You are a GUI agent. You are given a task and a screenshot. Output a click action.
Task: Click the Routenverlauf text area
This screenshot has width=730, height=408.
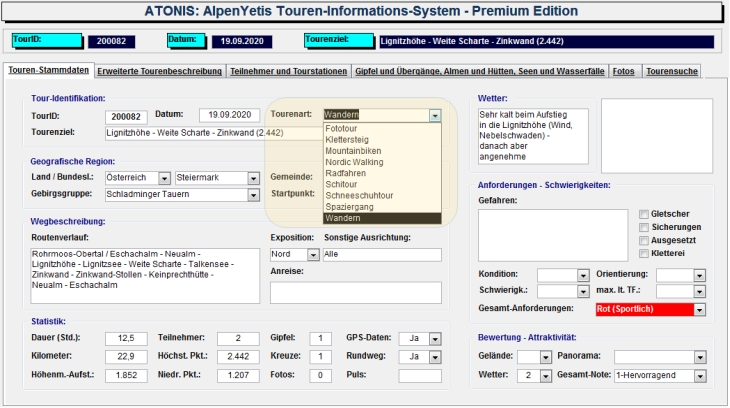click(145, 276)
